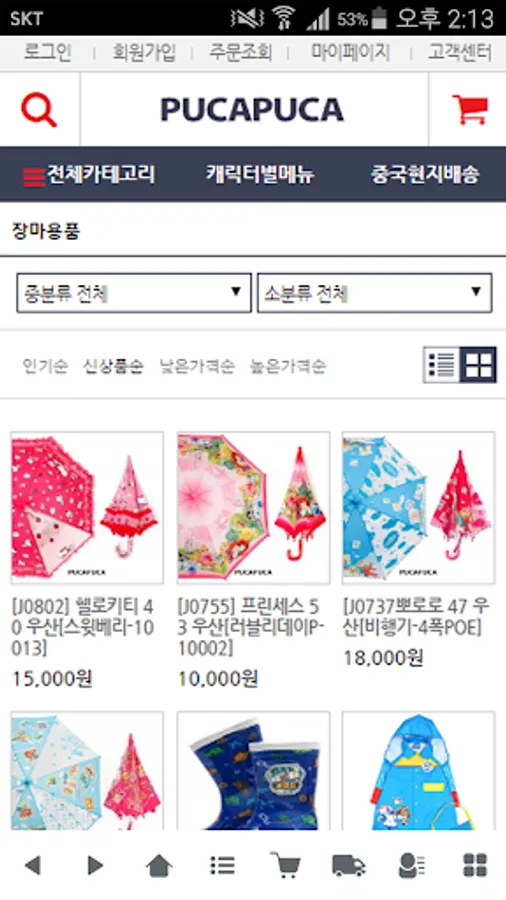Screen dimensions: 506x900
Task: Open the 캐릭터별메뉴 menu
Action: [x=260, y=174]
